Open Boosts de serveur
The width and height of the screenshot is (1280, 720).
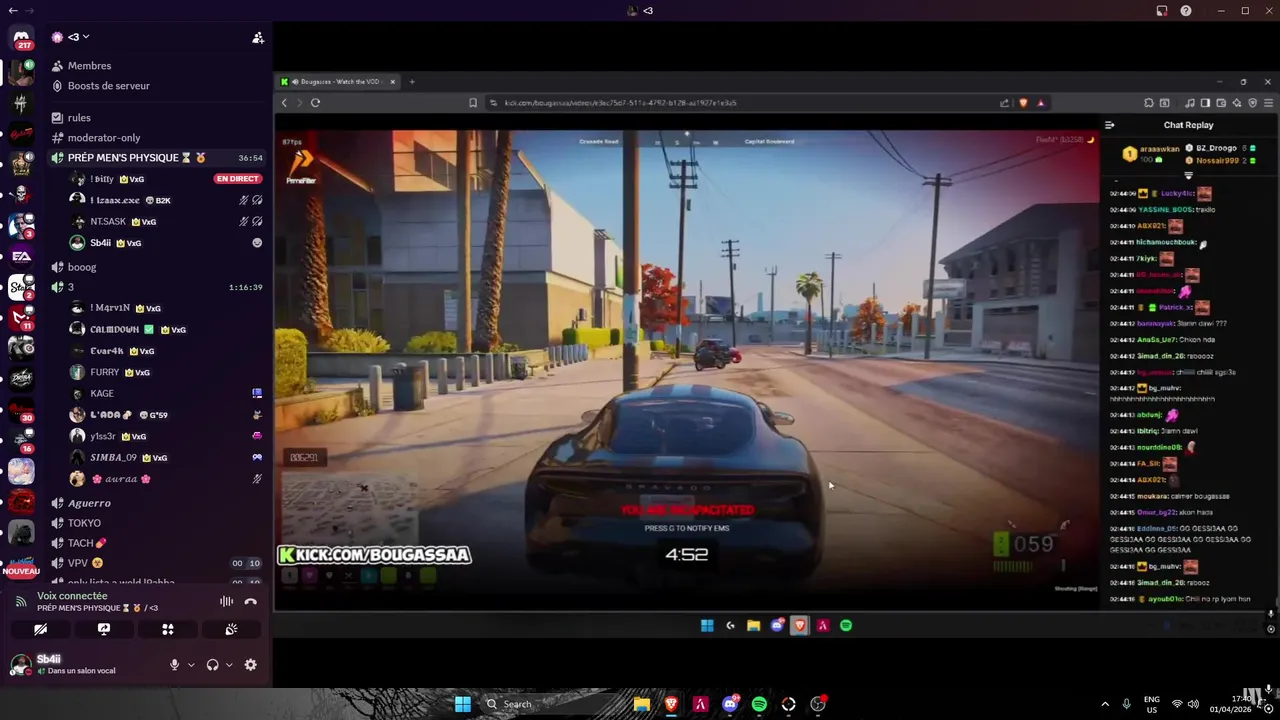(x=158, y=86)
